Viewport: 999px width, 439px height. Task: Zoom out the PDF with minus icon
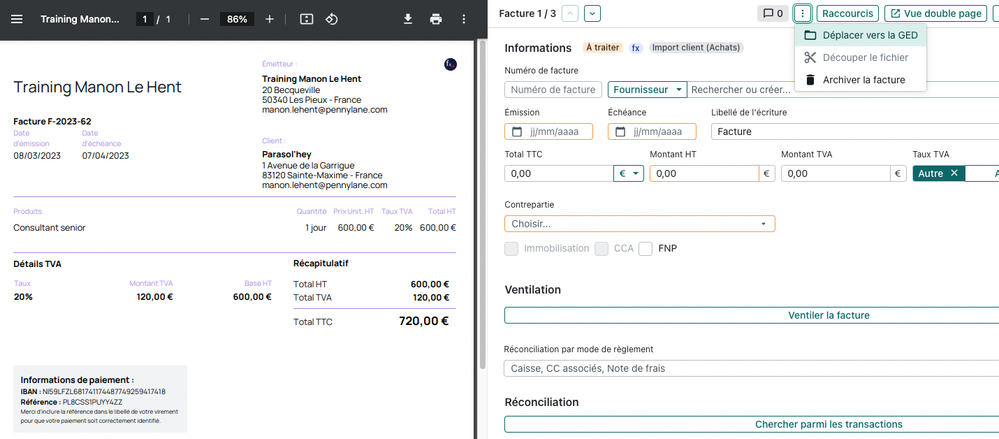coord(204,19)
